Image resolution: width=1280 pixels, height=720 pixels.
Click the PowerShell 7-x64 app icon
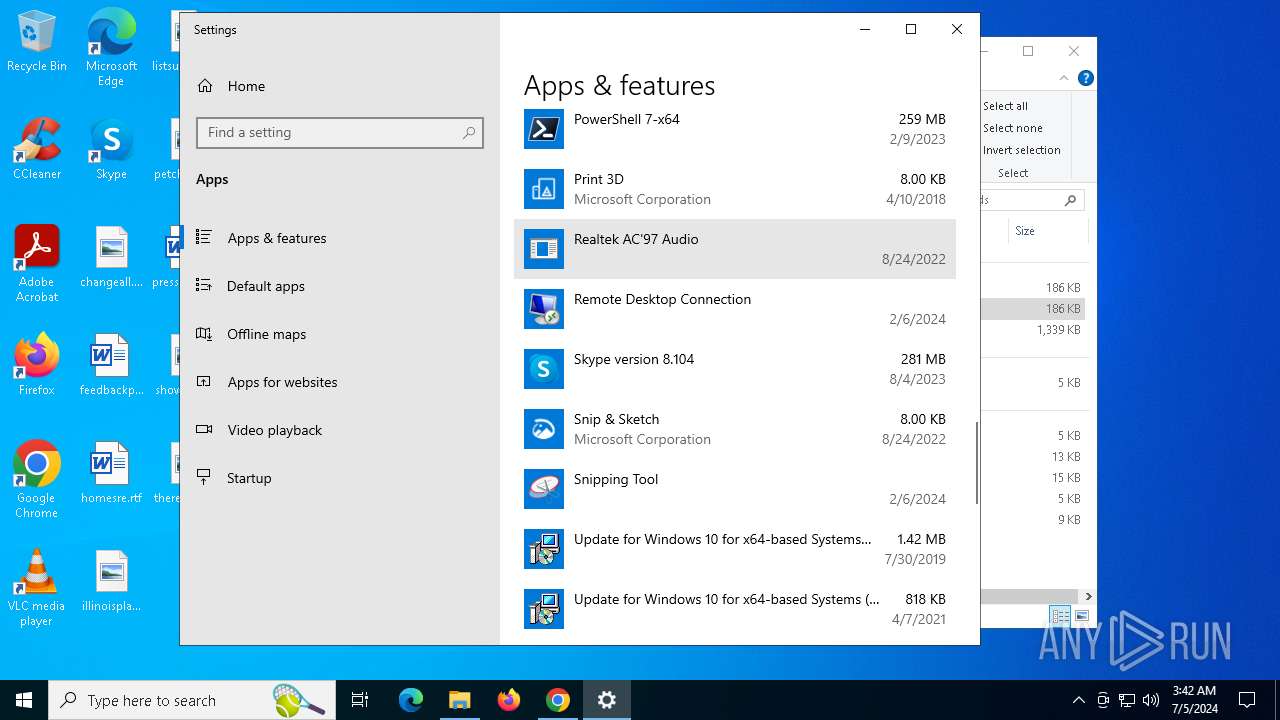pos(544,129)
